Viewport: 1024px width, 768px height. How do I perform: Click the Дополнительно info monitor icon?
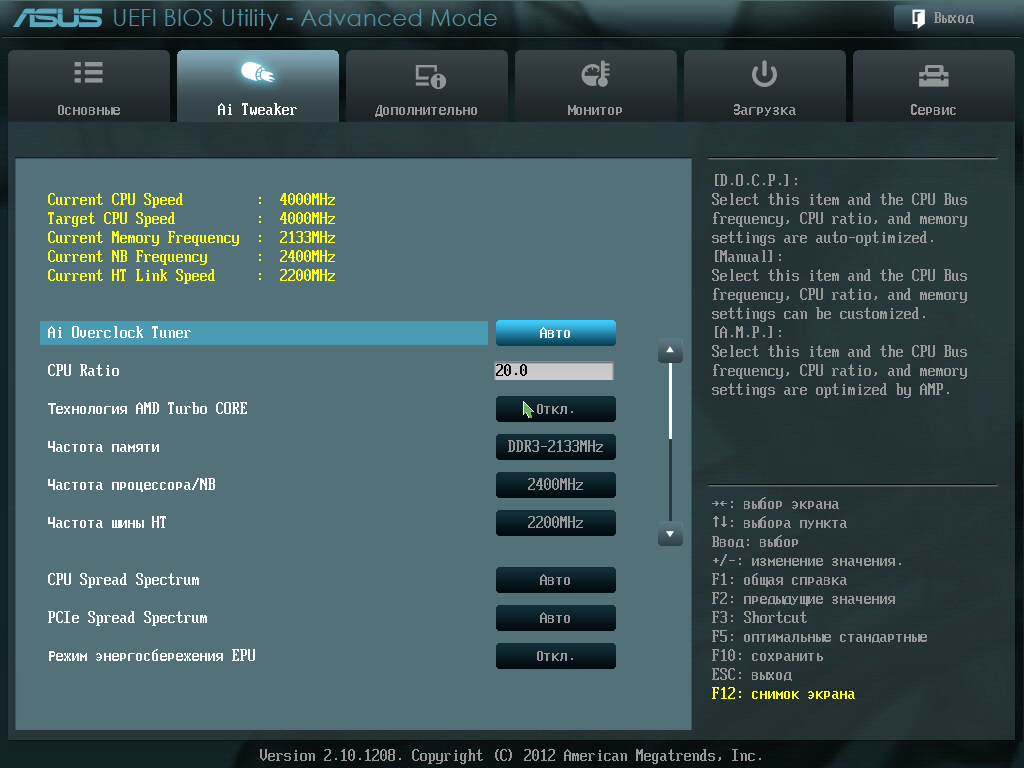pyautogui.click(x=430, y=76)
